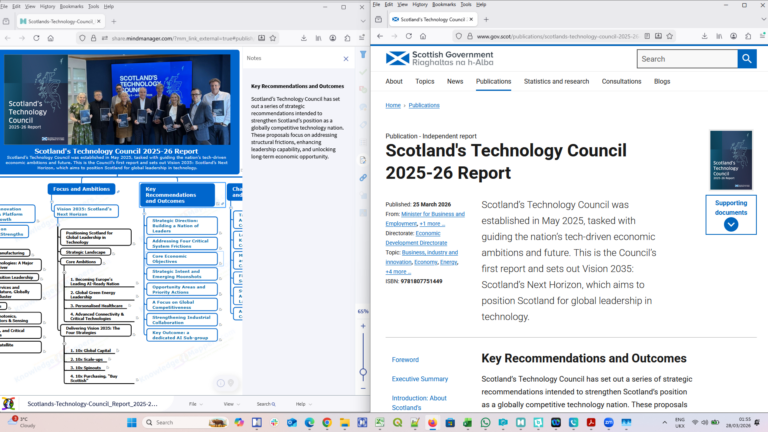Bookmark the MindManager page with star

[273, 38]
